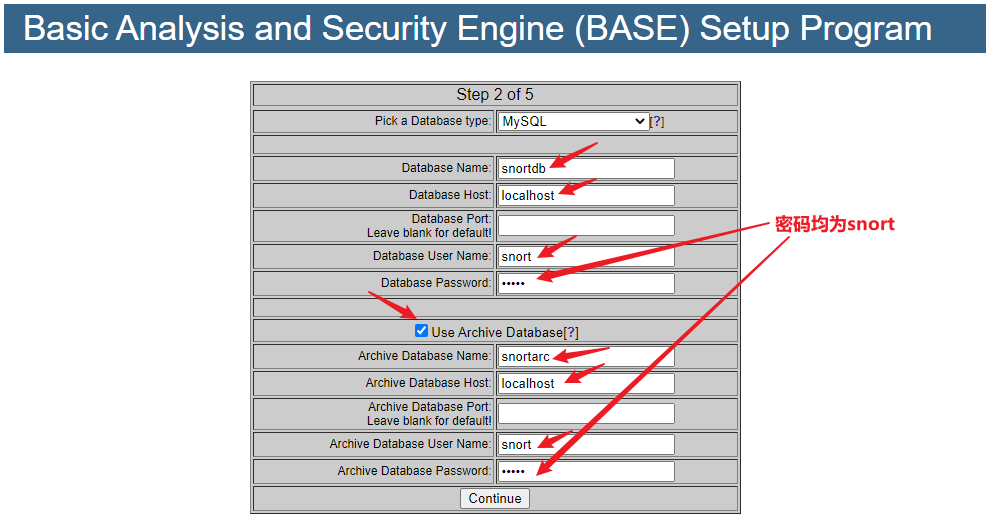Open the [?] help link beside Use Archive Database
Image resolution: width=989 pixels, height=525 pixels.
pos(571,332)
